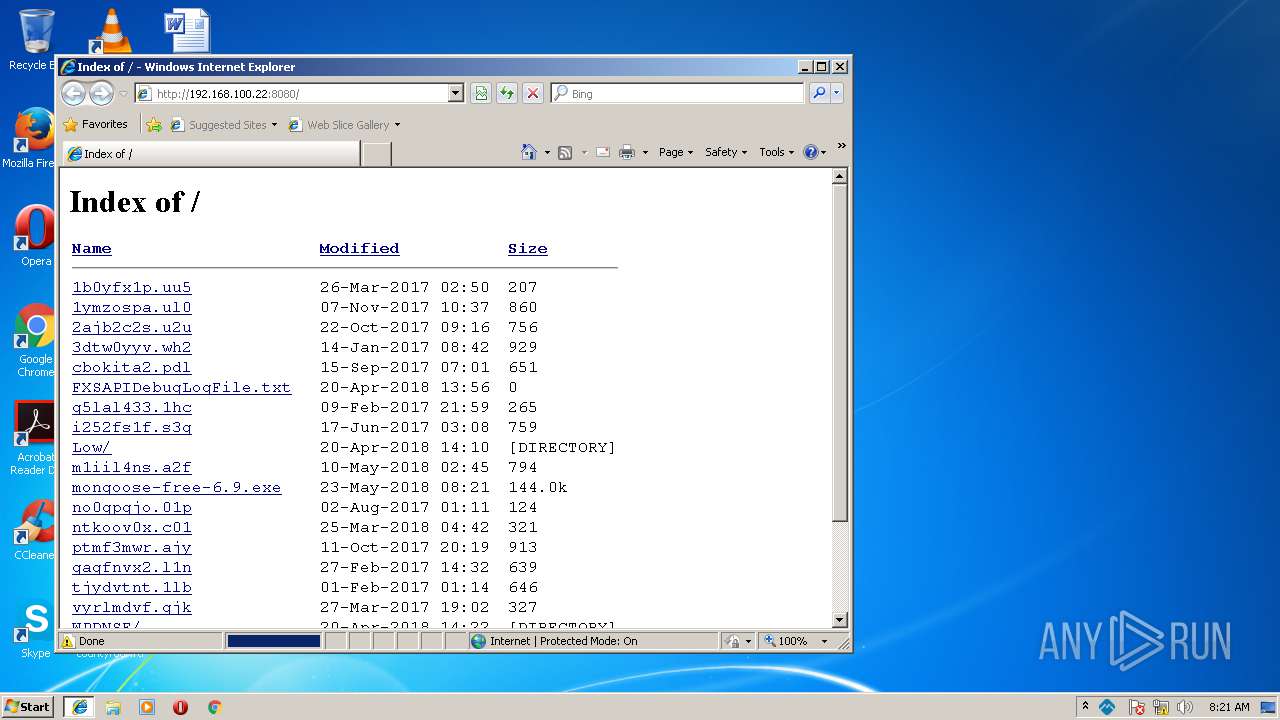Click Protected Mode status bar text

(563, 641)
